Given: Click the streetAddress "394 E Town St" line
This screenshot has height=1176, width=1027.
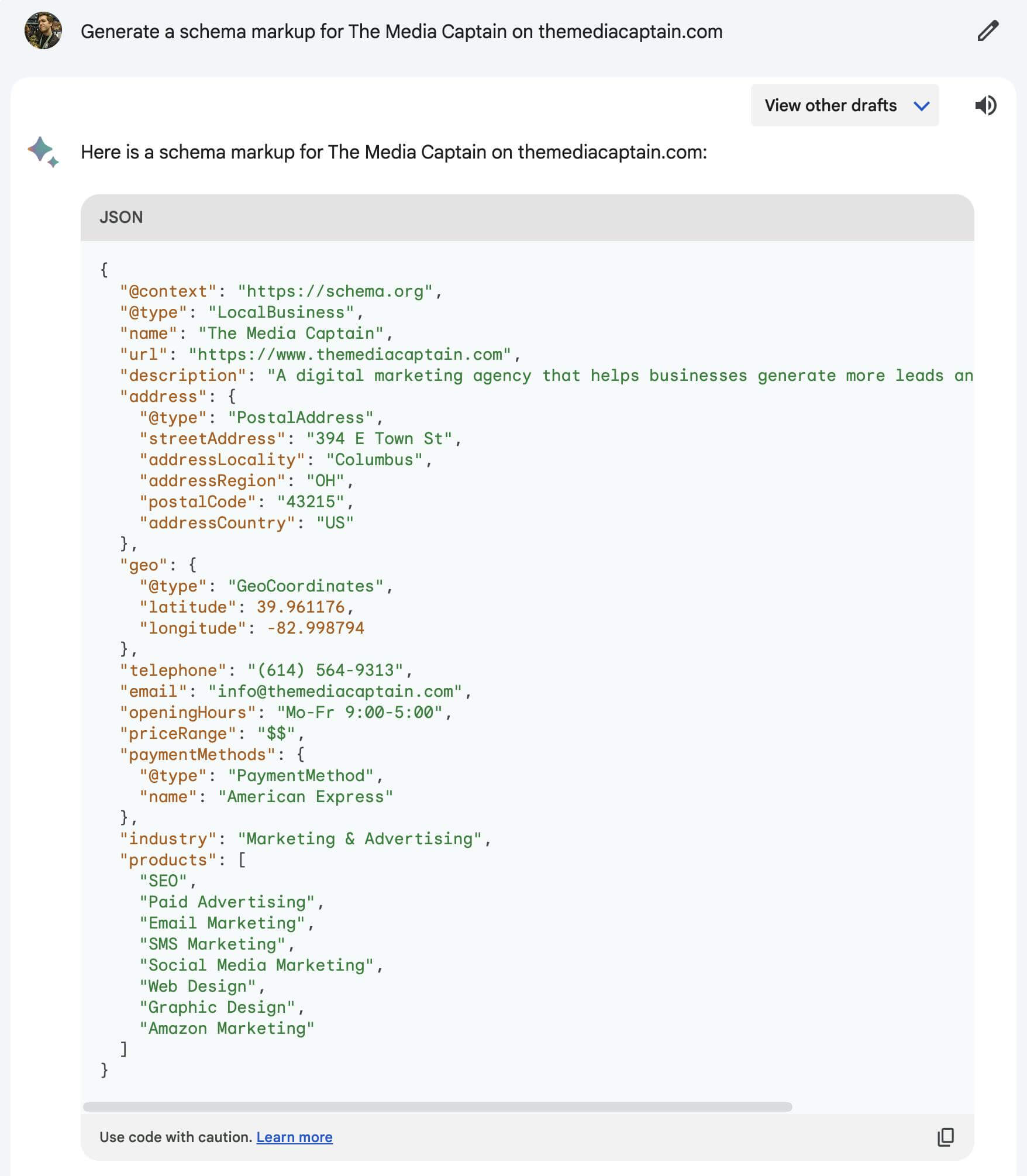Looking at the screenshot, I should tap(301, 439).
